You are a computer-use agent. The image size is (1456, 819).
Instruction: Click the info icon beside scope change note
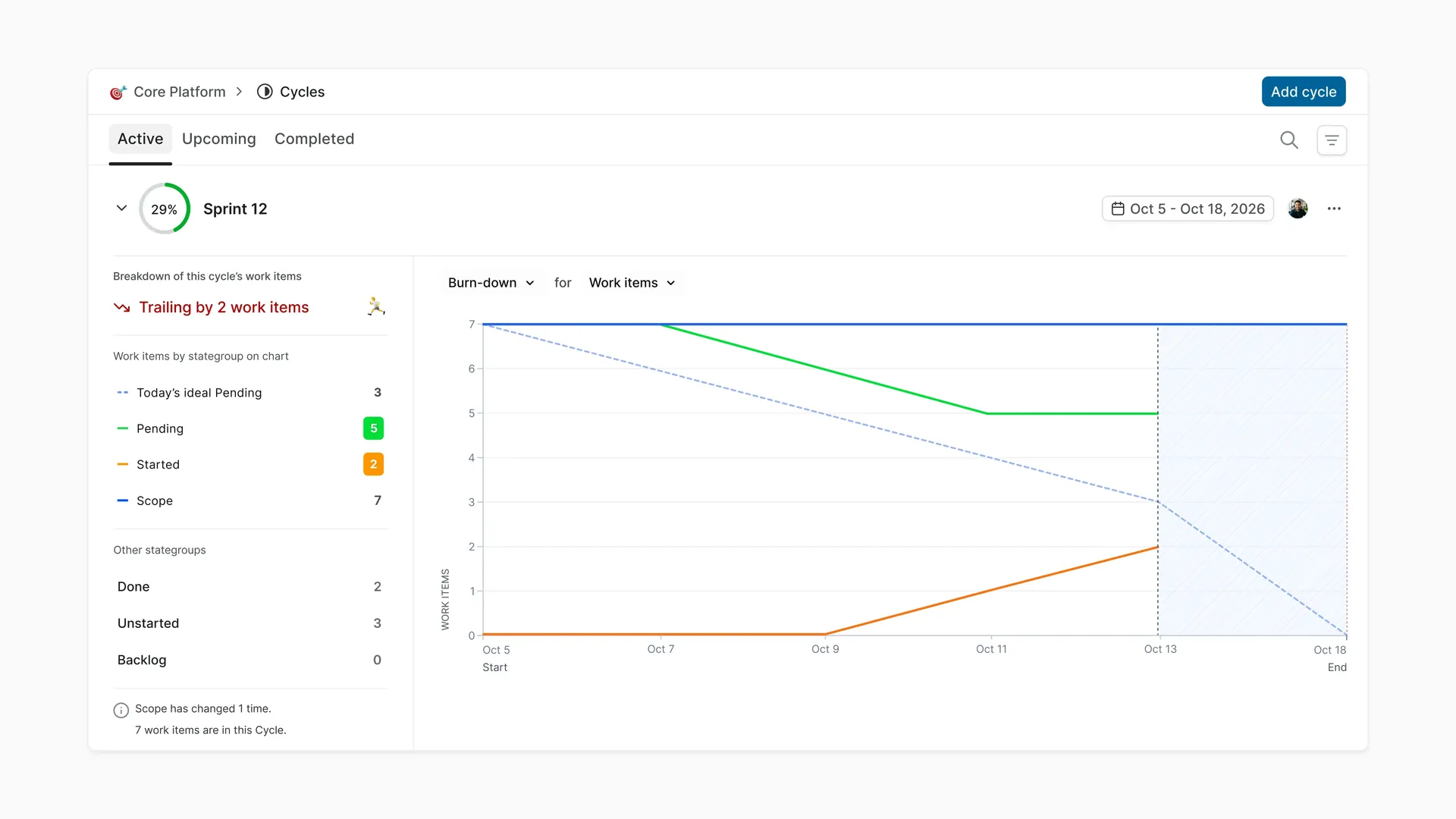point(121,711)
